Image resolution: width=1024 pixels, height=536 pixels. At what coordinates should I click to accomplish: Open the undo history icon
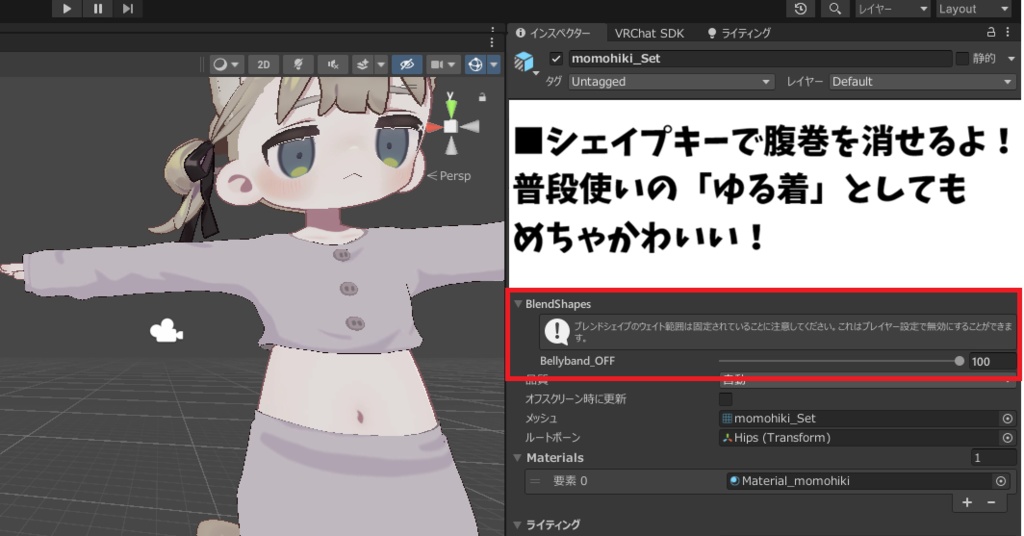tap(801, 8)
